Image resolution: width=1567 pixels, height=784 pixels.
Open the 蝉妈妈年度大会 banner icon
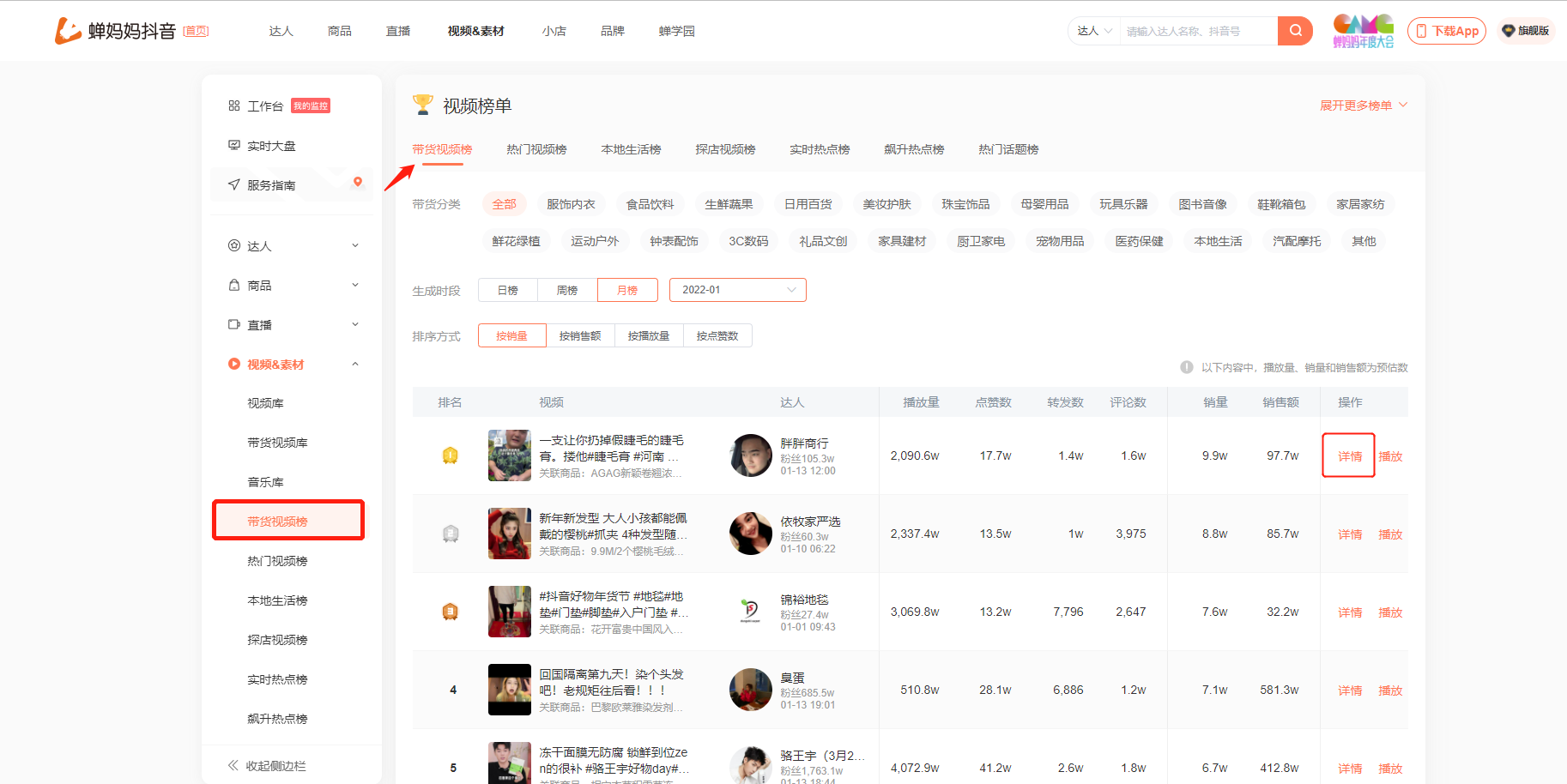(1363, 31)
